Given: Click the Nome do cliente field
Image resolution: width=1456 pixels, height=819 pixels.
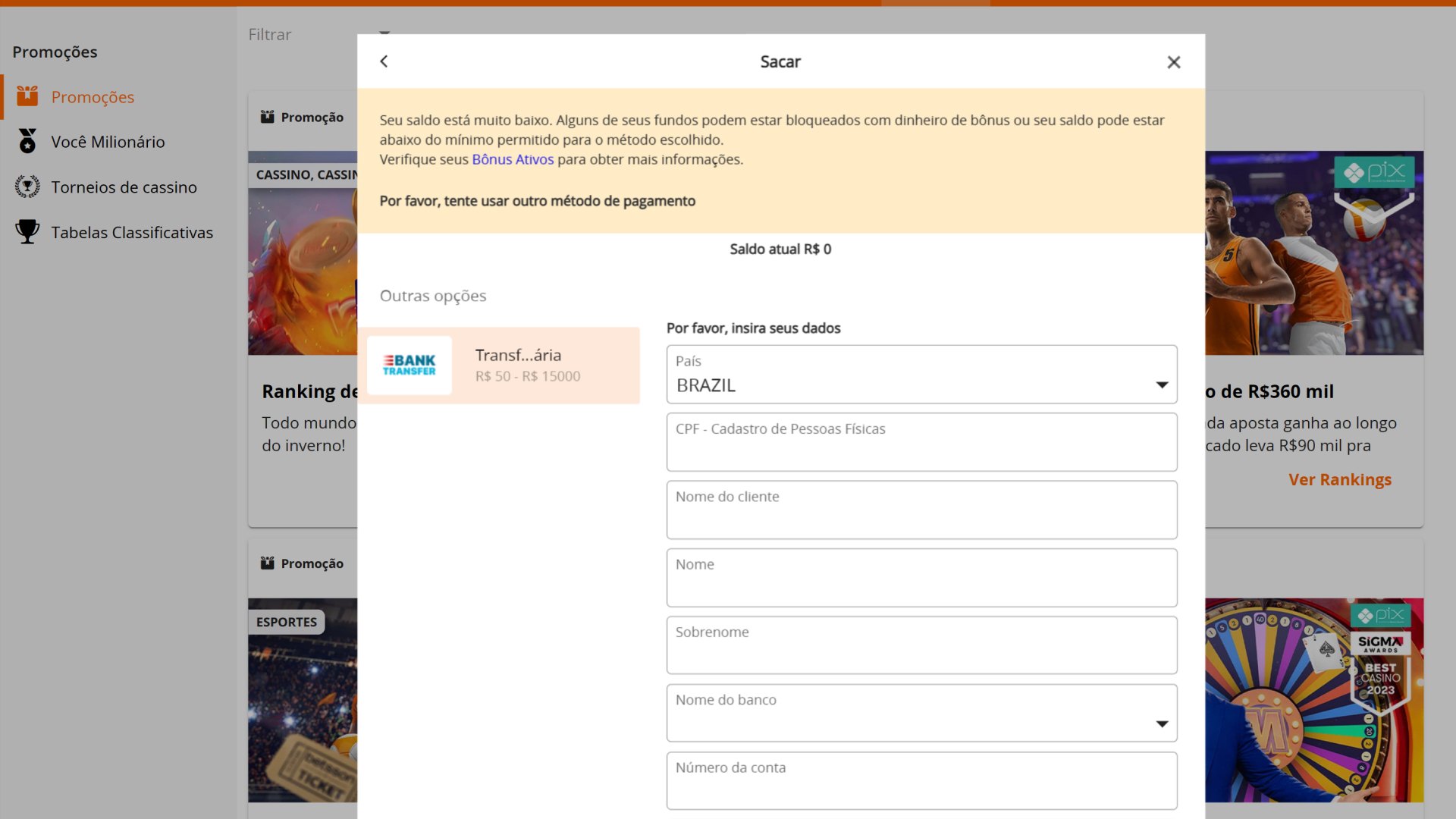Looking at the screenshot, I should 921,510.
